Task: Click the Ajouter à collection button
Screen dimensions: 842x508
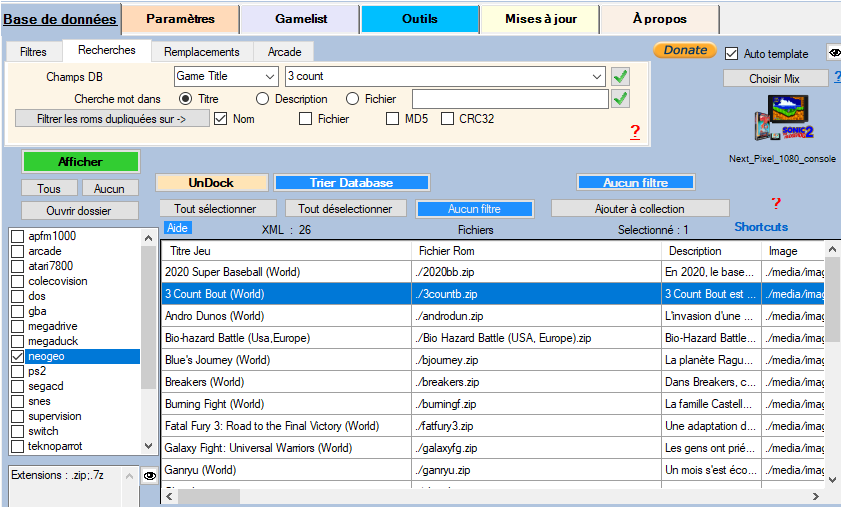Action: 639,209
